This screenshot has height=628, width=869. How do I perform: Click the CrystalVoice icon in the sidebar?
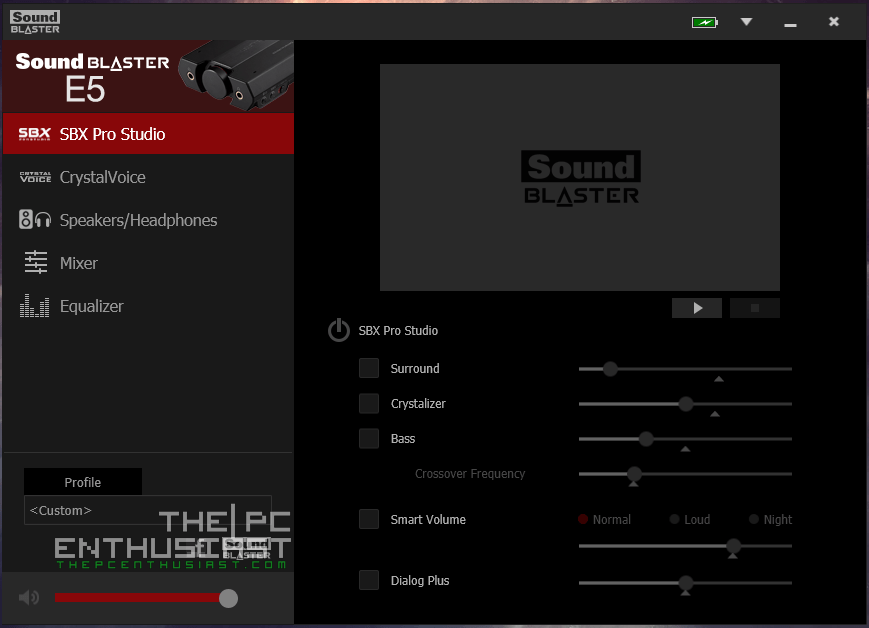(35, 177)
